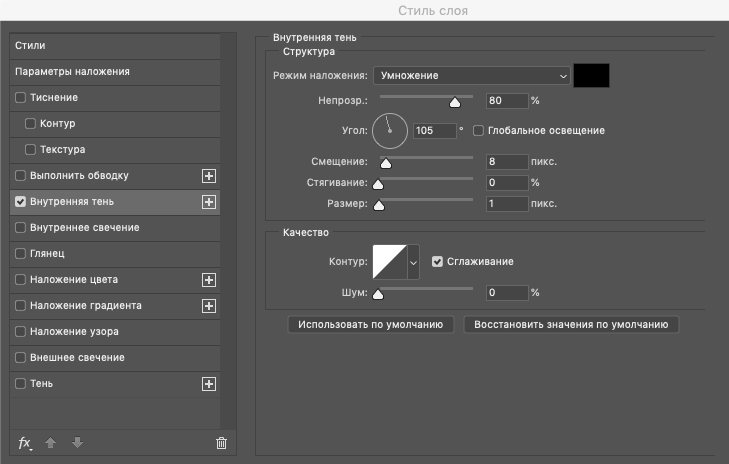Select Стили in the left list
This screenshot has height=464, width=729.
pyautogui.click(x=115, y=46)
